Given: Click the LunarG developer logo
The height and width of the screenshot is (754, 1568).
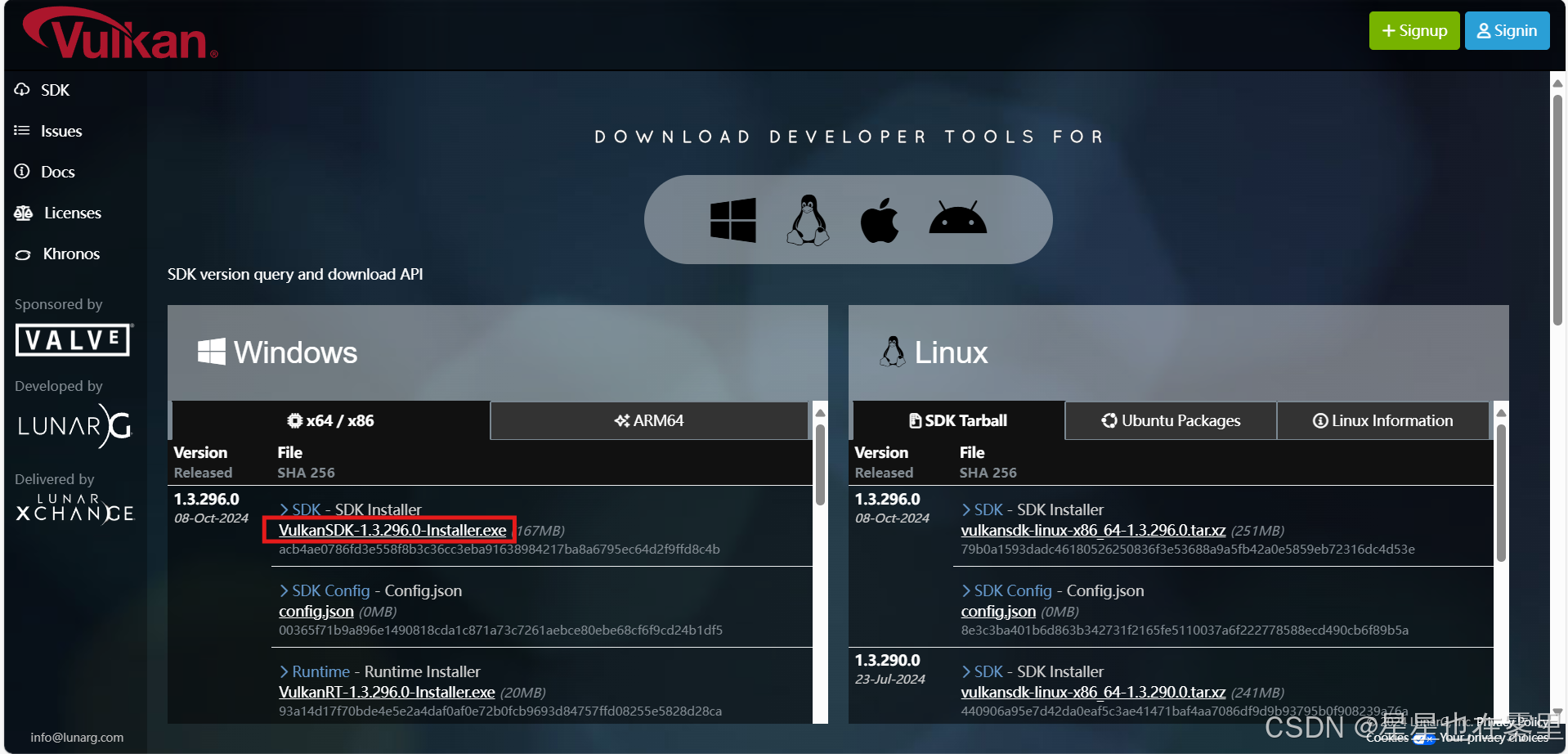Looking at the screenshot, I should pyautogui.click(x=74, y=426).
